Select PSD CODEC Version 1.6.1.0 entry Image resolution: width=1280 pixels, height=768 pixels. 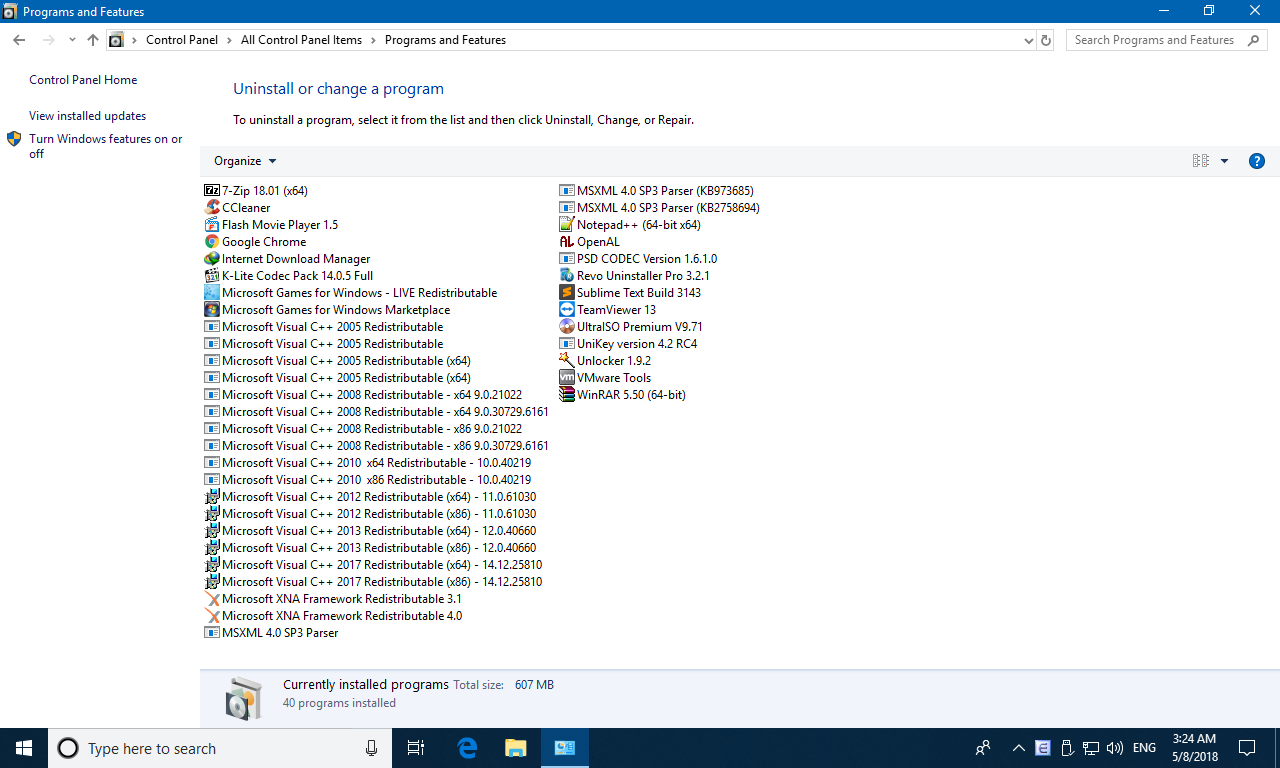(638, 258)
